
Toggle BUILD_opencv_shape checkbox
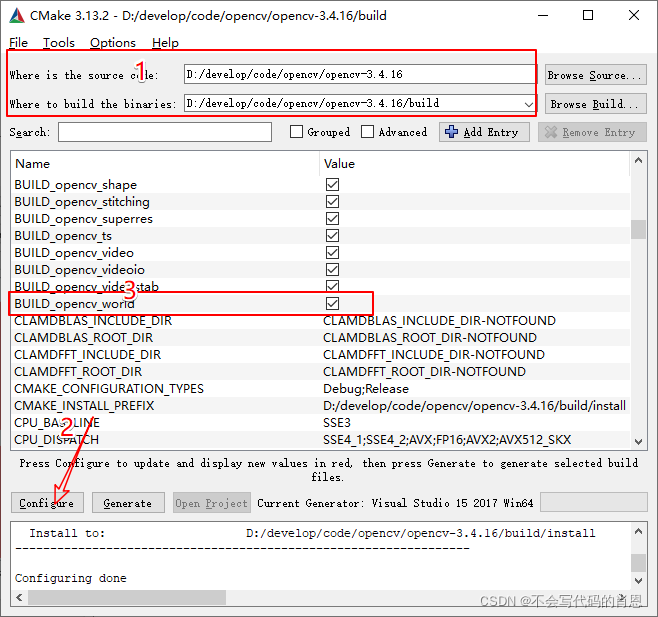tap(332, 184)
